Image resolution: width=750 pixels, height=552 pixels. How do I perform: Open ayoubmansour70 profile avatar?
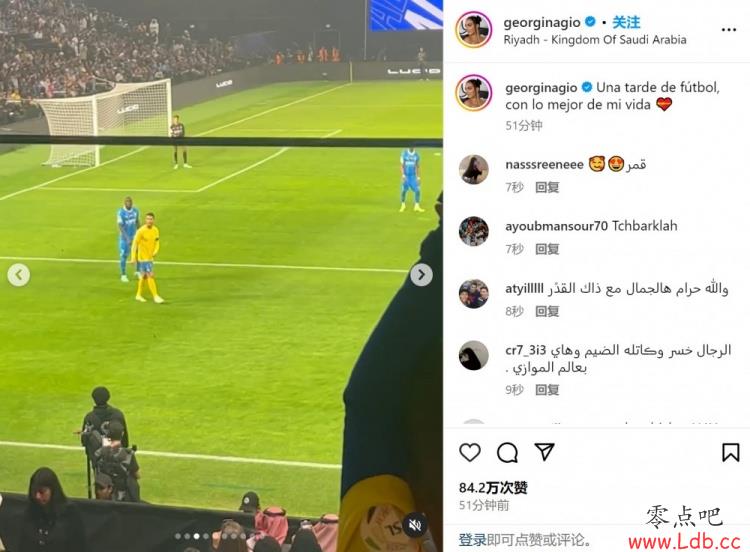point(474,231)
